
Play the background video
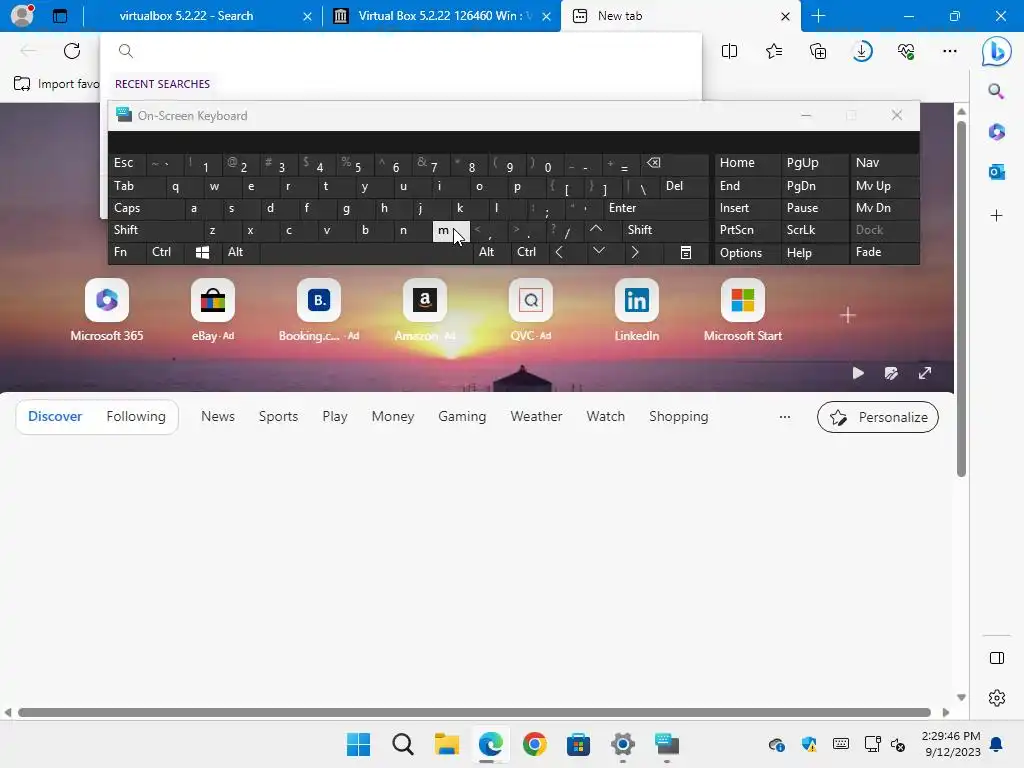[x=858, y=373]
